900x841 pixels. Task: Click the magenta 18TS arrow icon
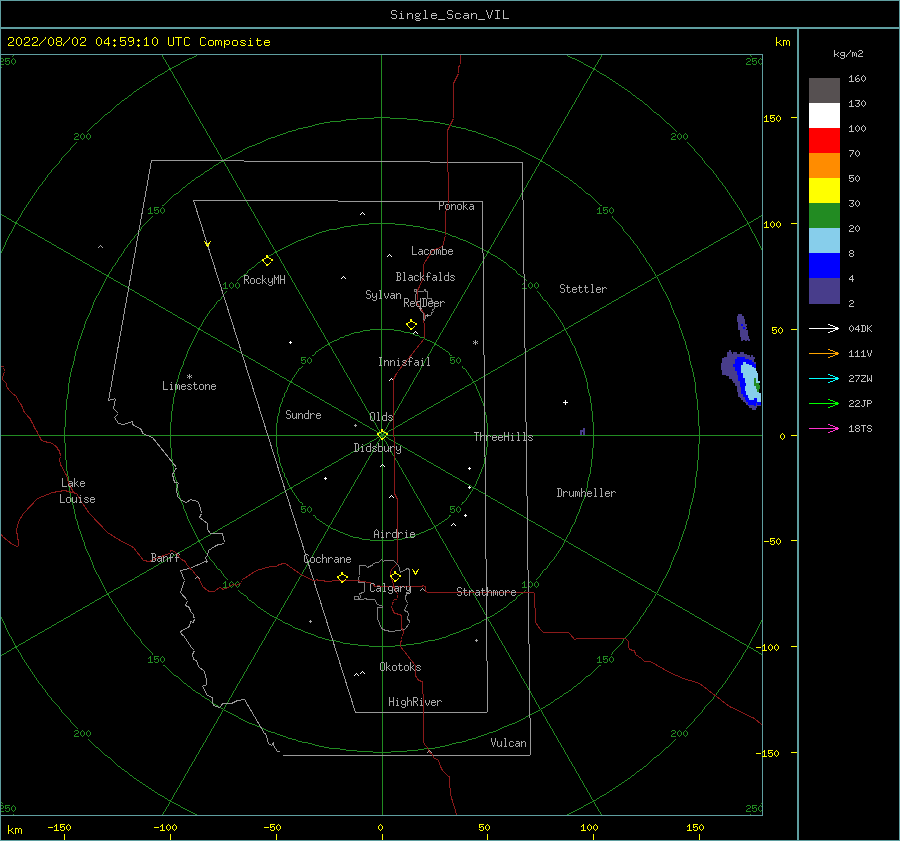click(824, 428)
